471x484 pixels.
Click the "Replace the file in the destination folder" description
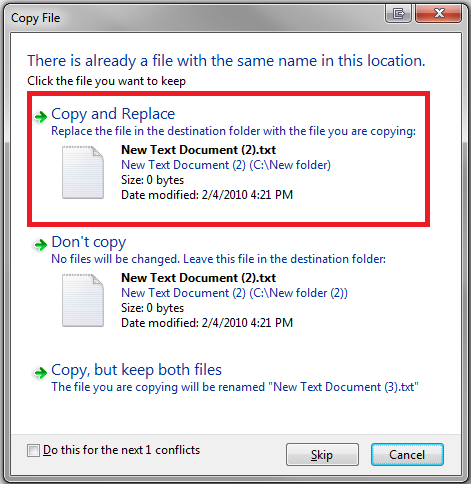point(233,131)
